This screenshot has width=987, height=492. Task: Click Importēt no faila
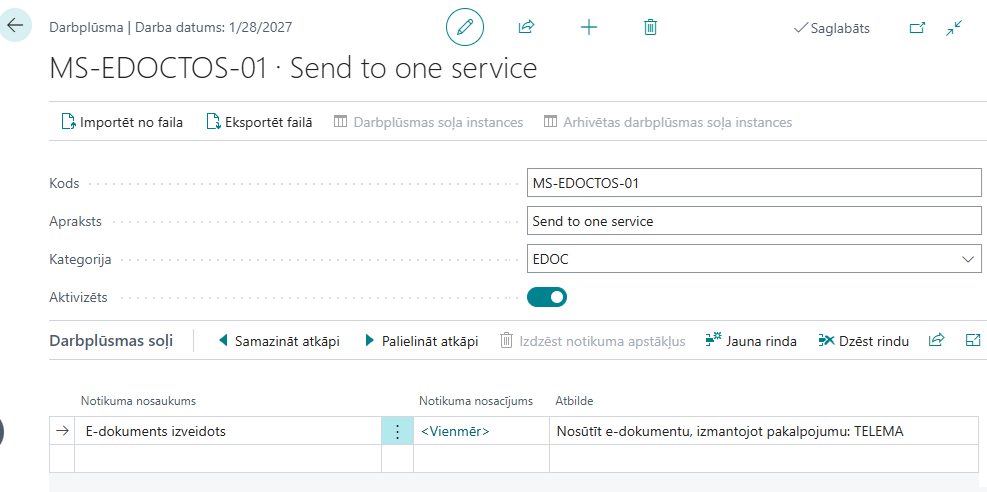(x=122, y=122)
